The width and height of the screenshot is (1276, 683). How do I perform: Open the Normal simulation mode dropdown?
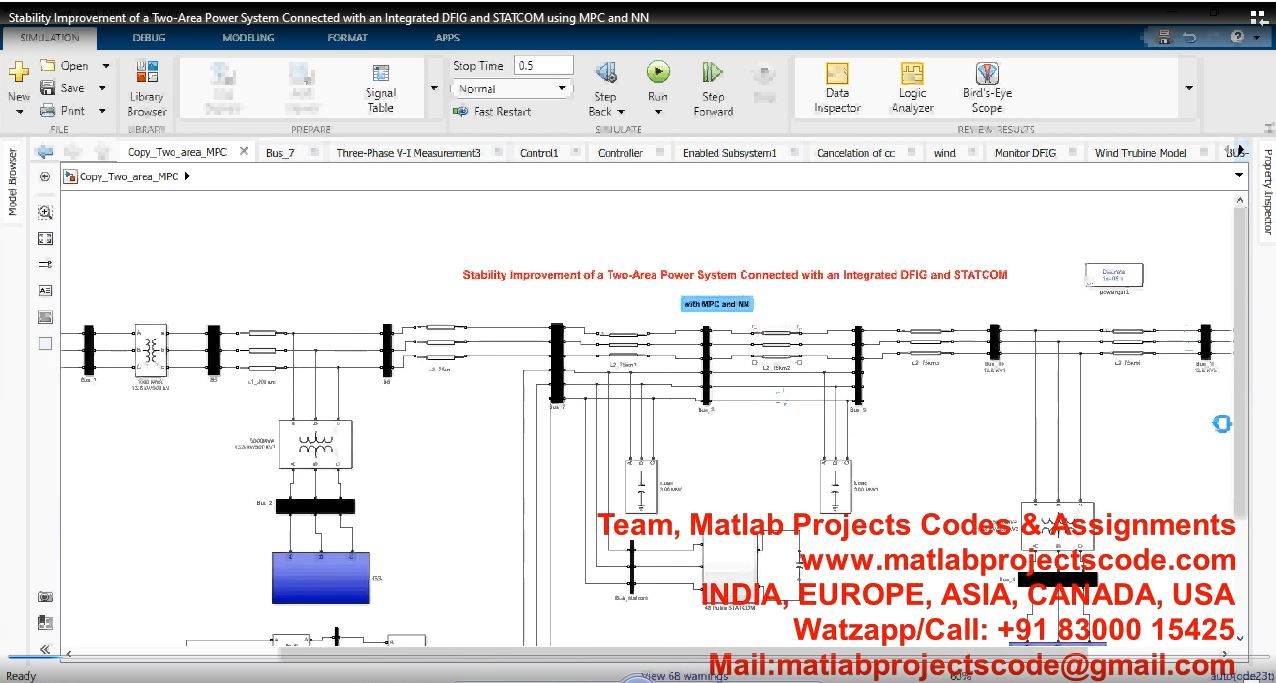click(x=511, y=89)
